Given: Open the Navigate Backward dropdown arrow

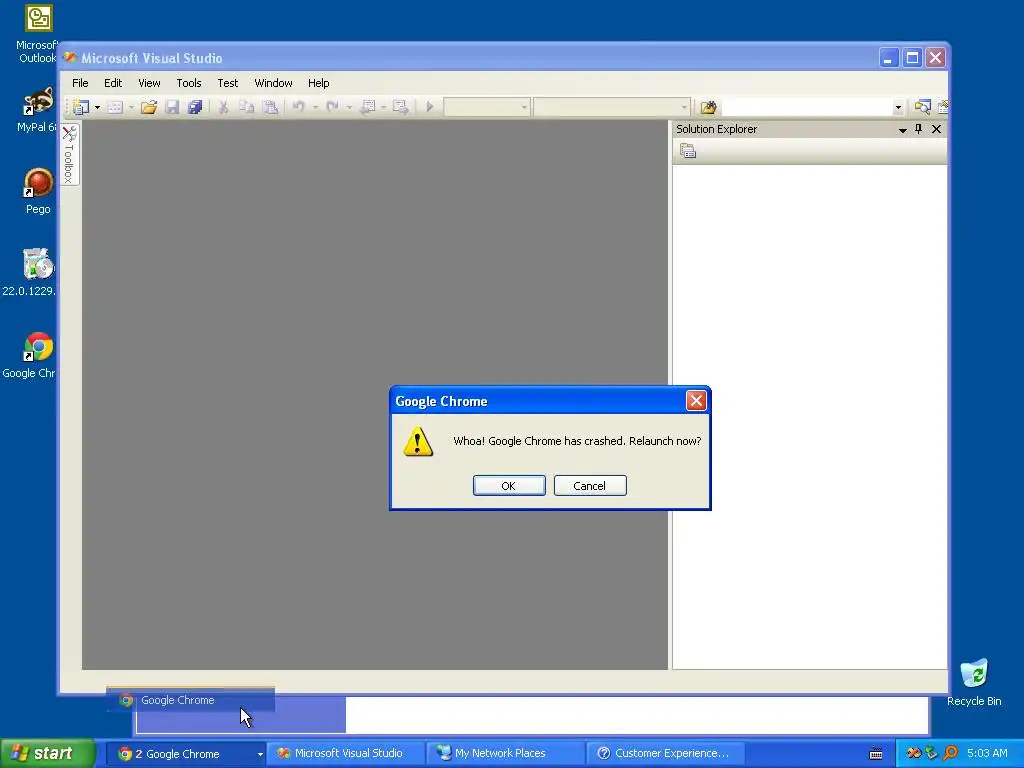Looking at the screenshot, I should click(x=383, y=107).
